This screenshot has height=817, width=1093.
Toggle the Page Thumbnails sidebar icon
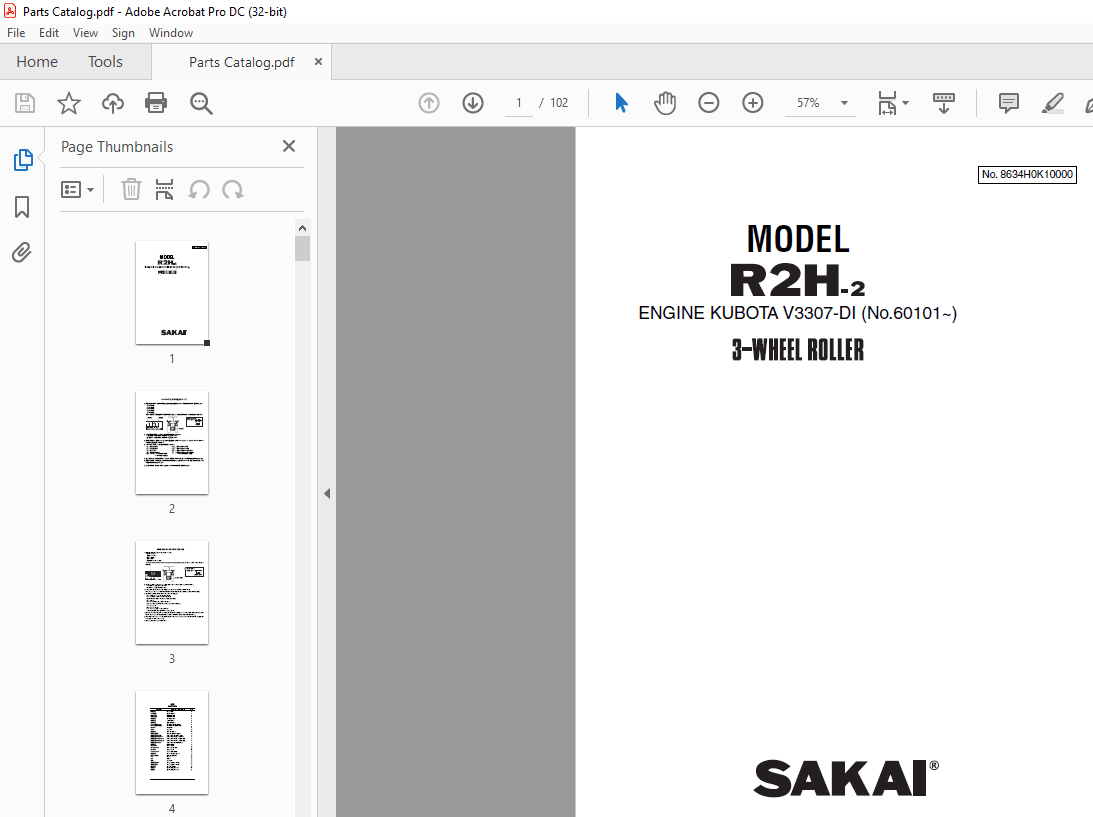point(21,159)
